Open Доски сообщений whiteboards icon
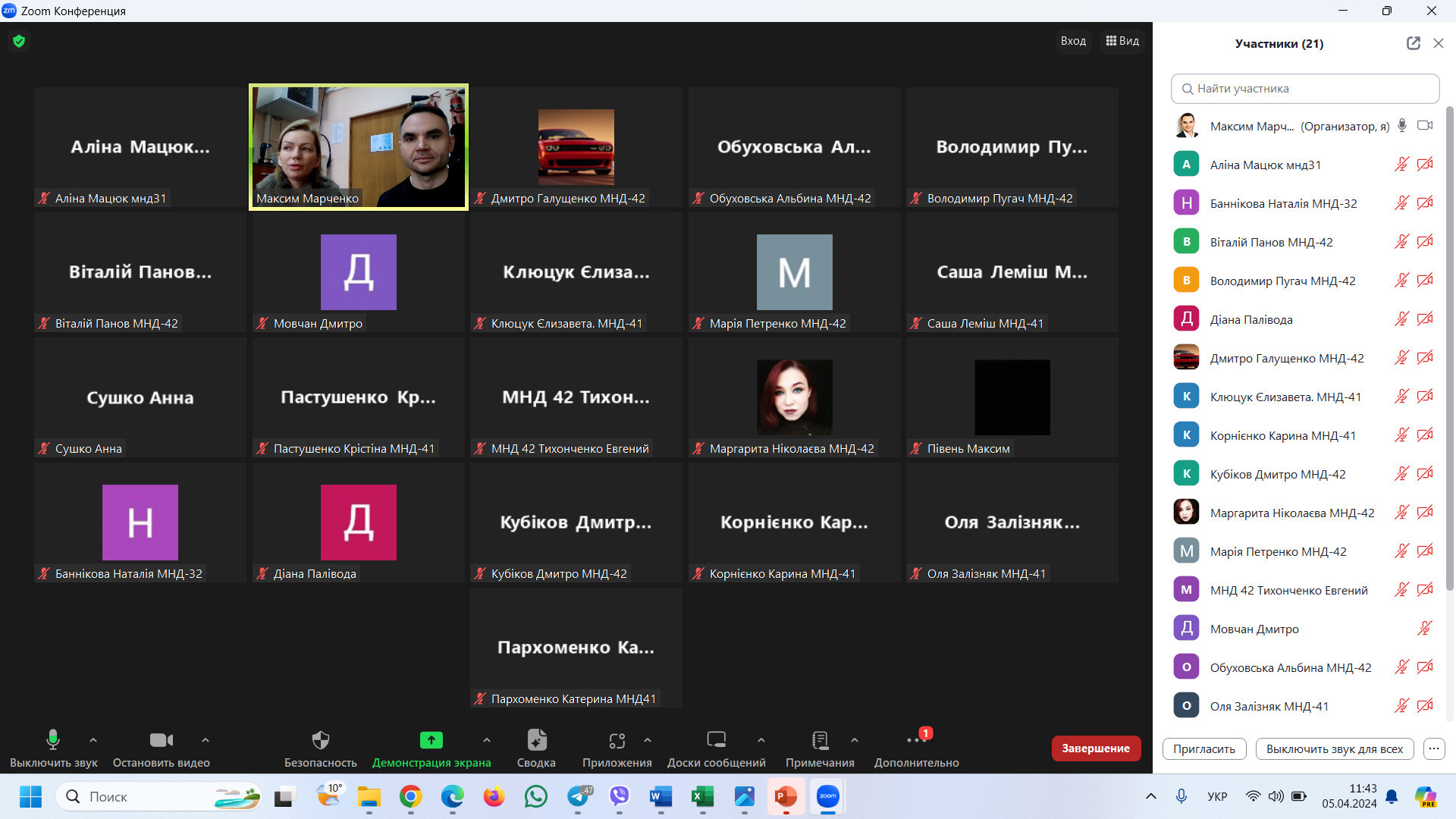This screenshot has width=1456, height=819. click(x=716, y=739)
